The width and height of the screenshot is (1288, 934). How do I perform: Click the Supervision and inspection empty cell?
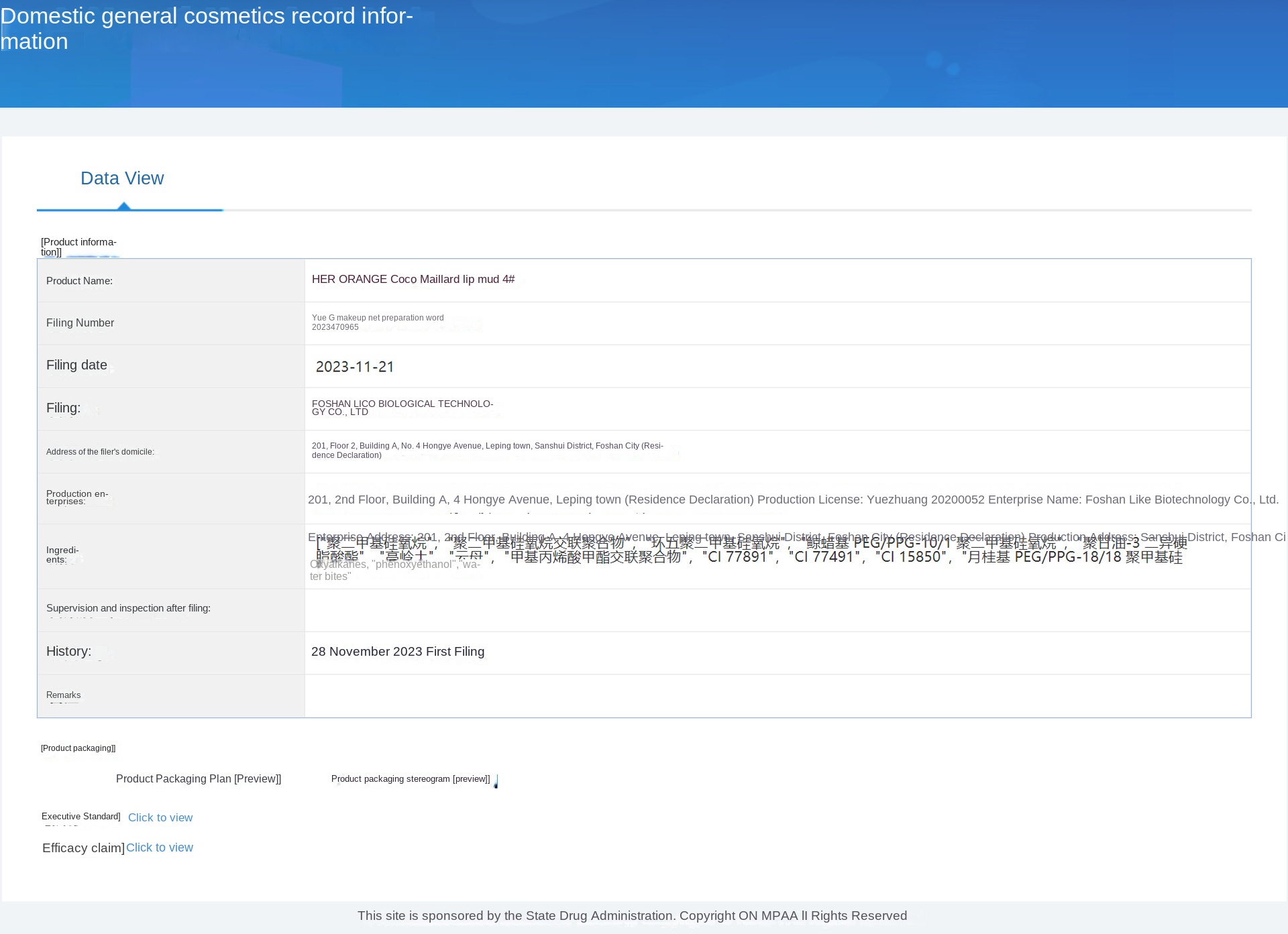777,610
